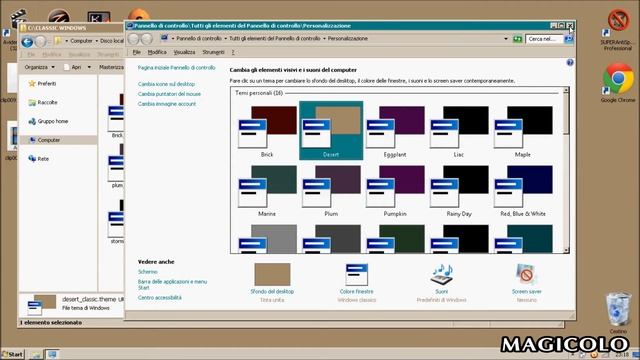
Task: Open Barra delle applicazioni e menu Start
Action: click(172, 284)
